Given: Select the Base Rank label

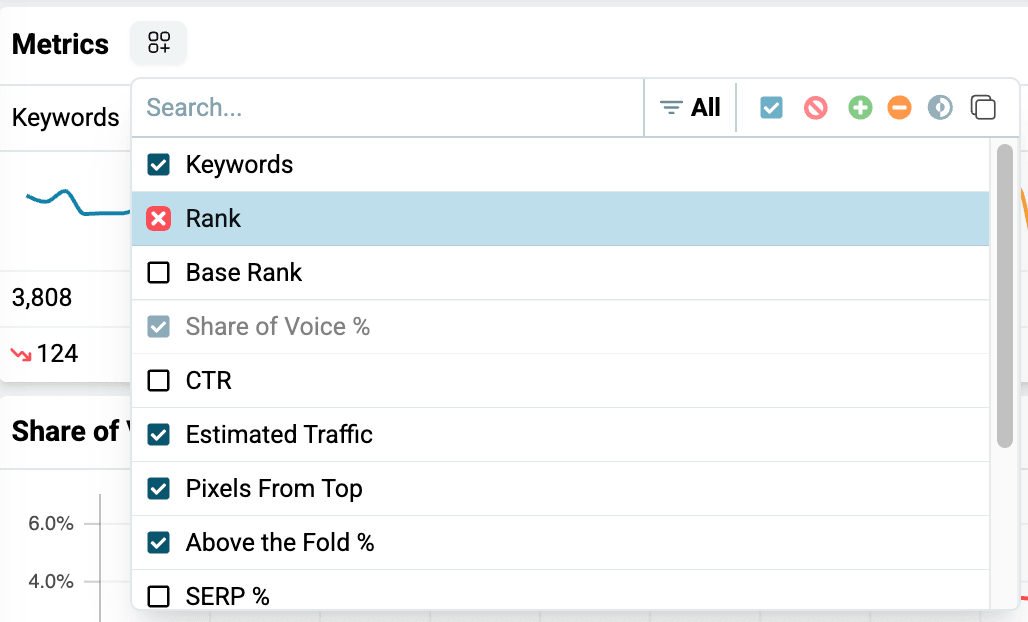Looking at the screenshot, I should (x=244, y=272).
